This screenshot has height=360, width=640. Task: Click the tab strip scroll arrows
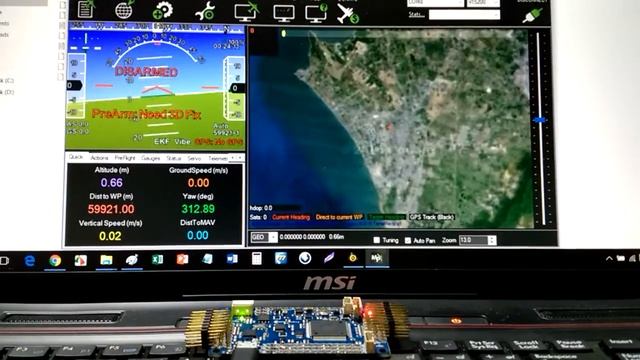[236, 158]
